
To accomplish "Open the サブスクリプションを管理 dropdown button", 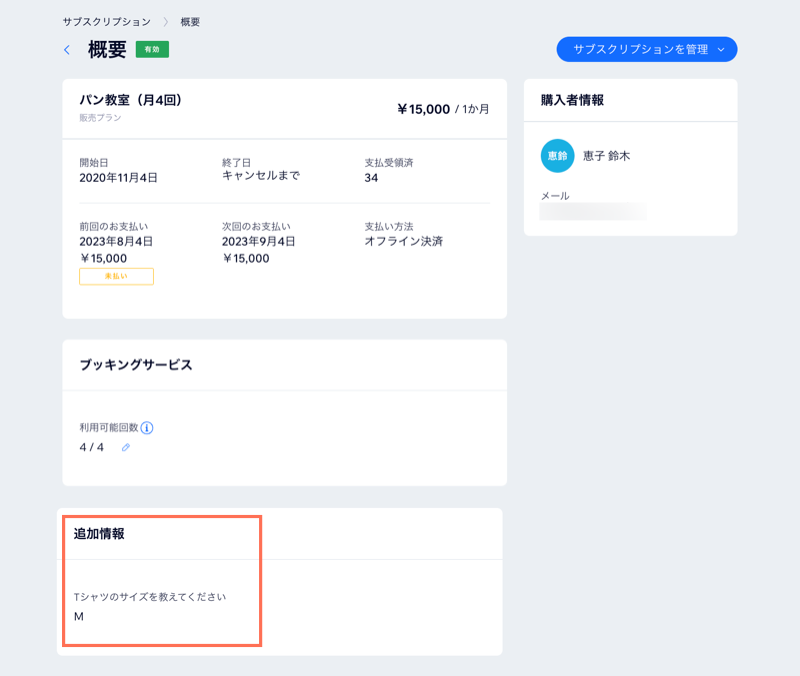I will (646, 49).
